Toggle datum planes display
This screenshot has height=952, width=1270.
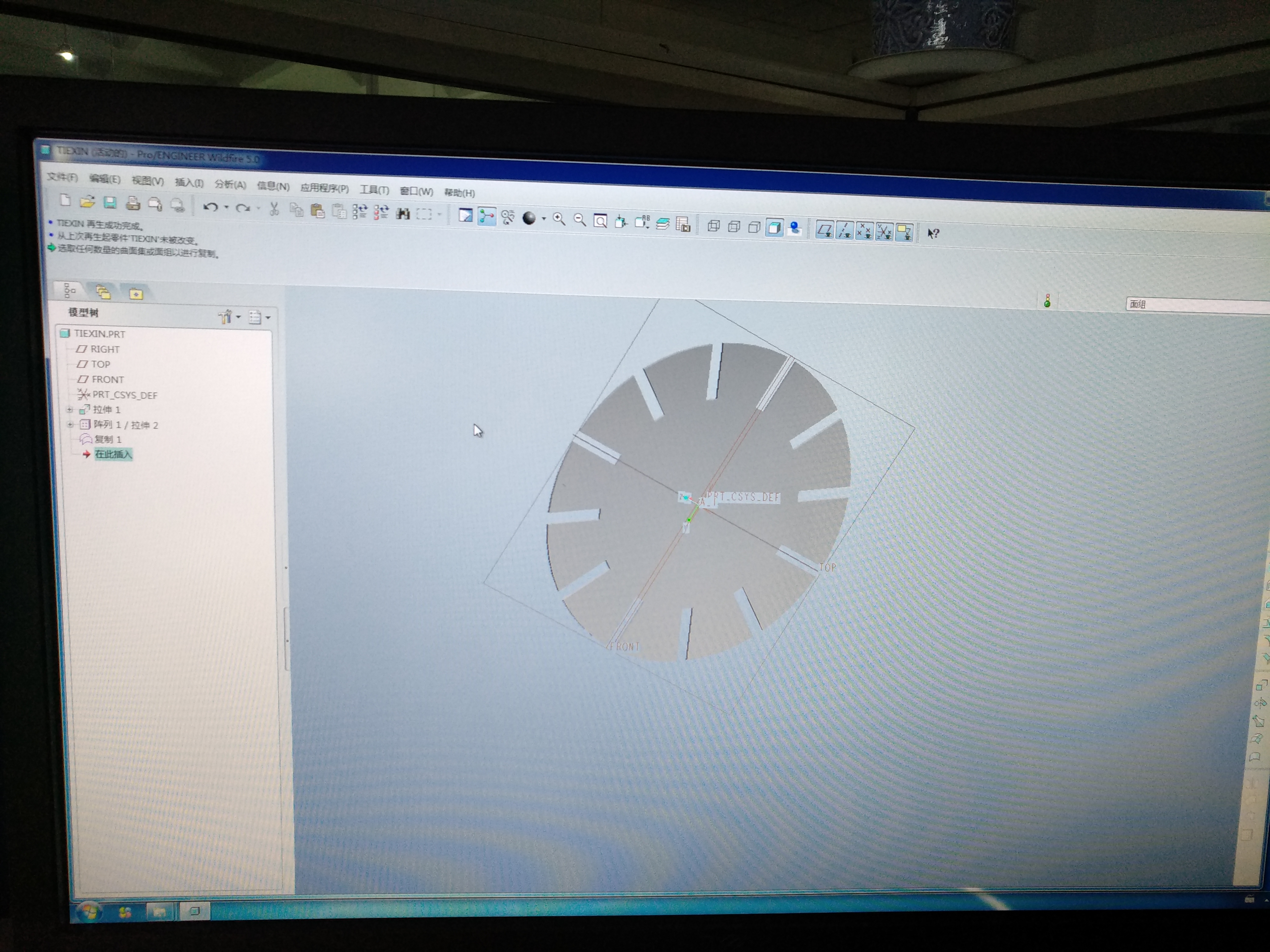(825, 230)
